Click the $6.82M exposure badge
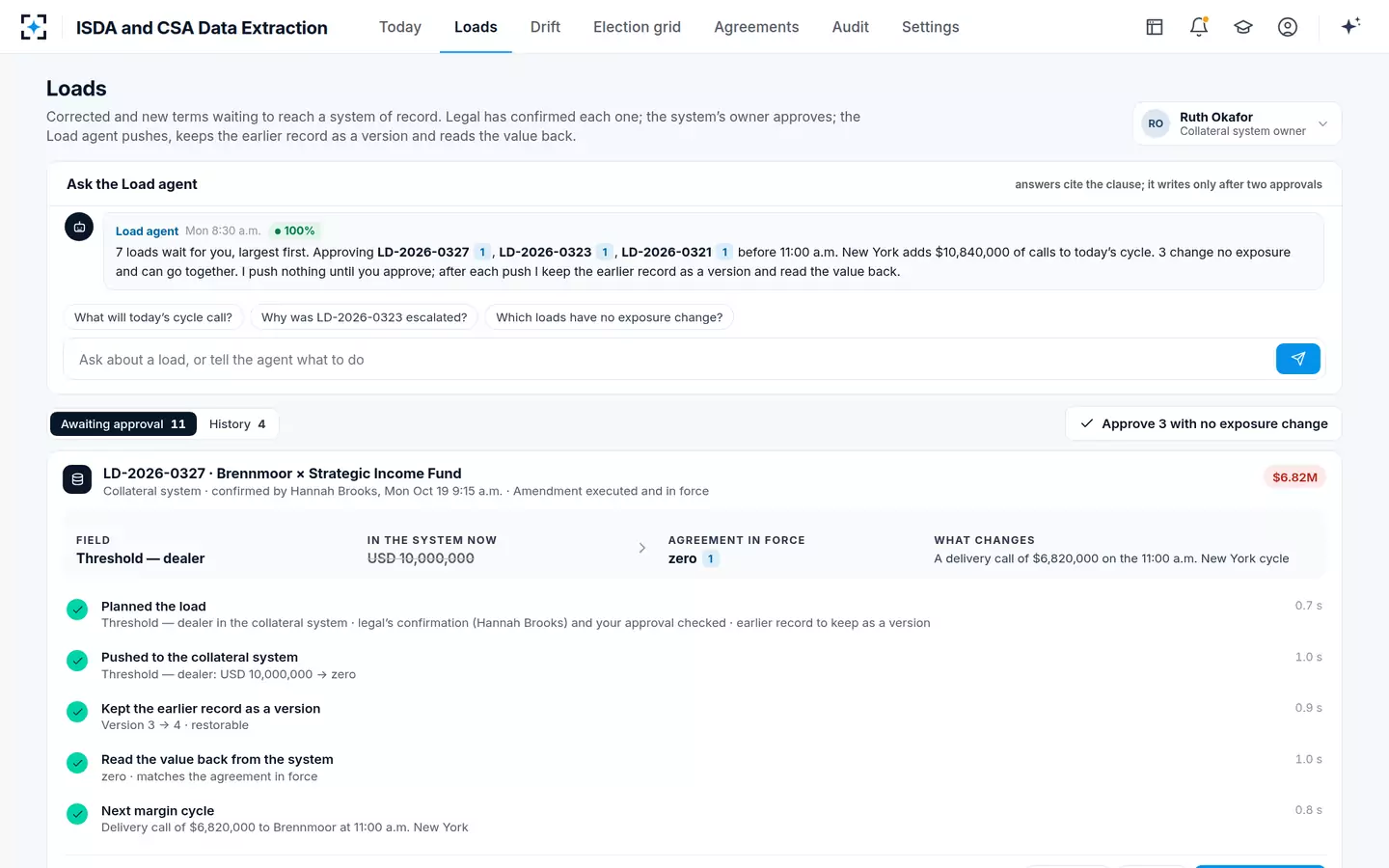 1294,477
